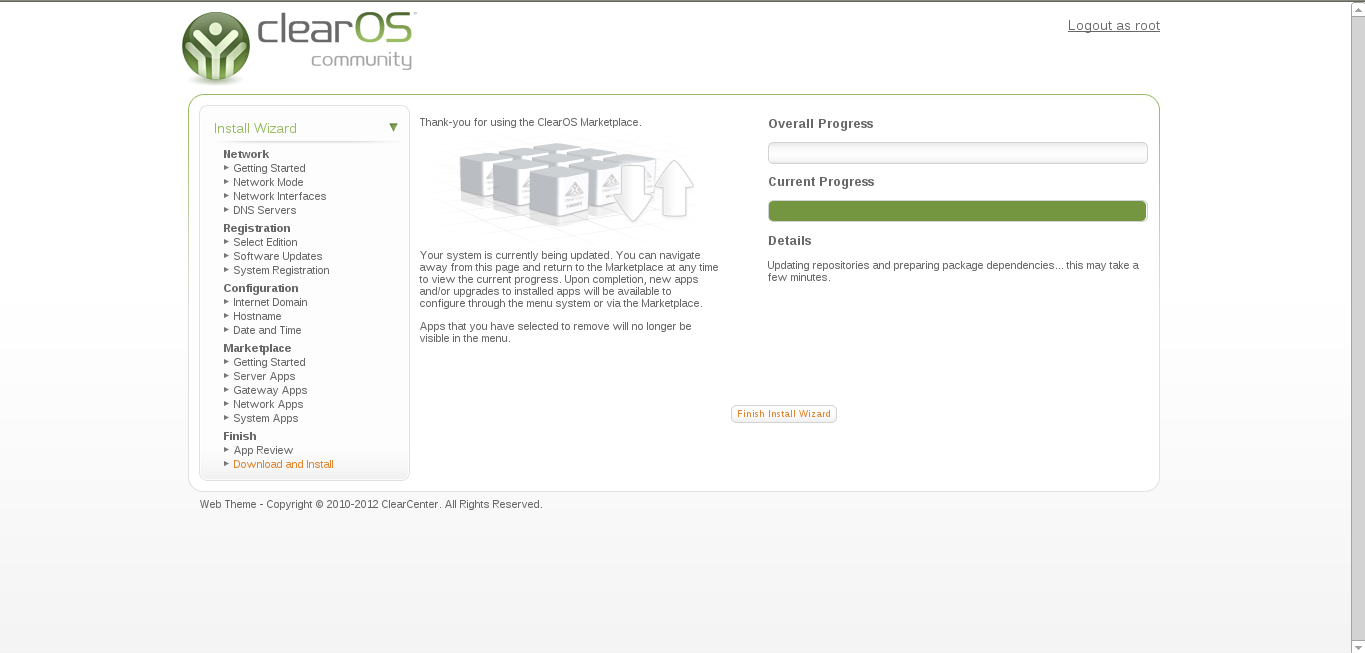Click the Marketplace section heading
1365x653 pixels.
[257, 348]
